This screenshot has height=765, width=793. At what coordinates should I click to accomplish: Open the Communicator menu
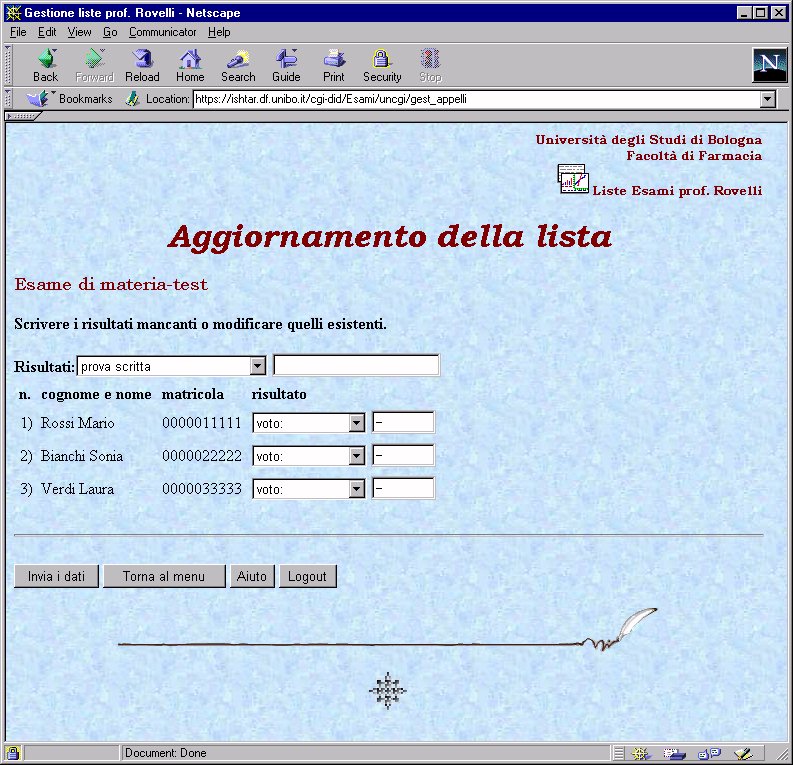(x=162, y=32)
